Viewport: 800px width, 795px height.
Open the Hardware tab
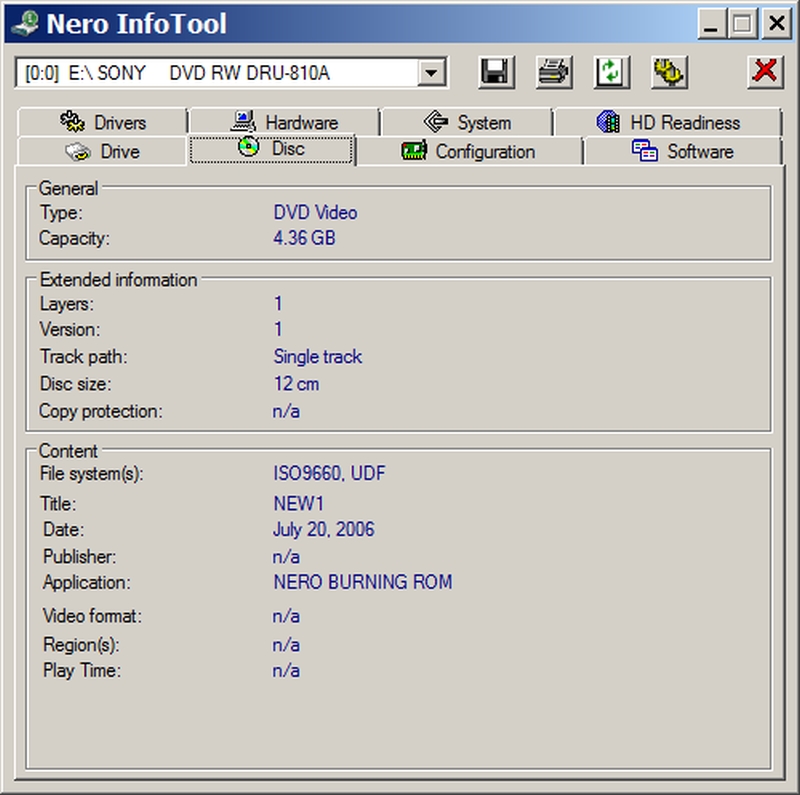pos(285,122)
